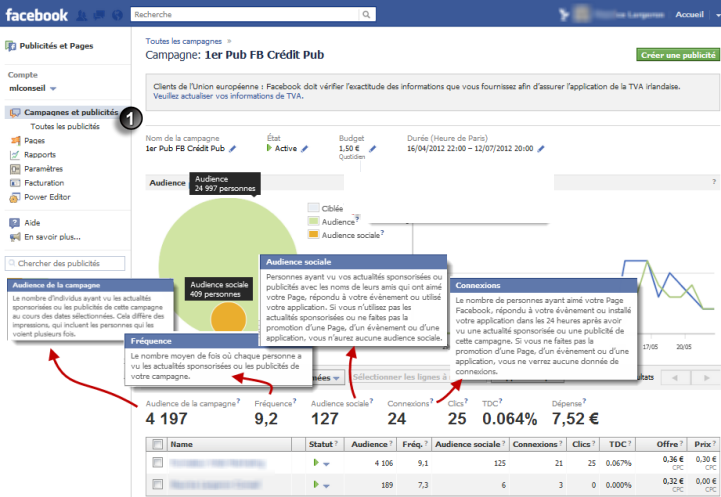Image resolution: width=721 pixels, height=497 pixels.
Task: Click help mark beside Fréquence metric
Action: 294,400
